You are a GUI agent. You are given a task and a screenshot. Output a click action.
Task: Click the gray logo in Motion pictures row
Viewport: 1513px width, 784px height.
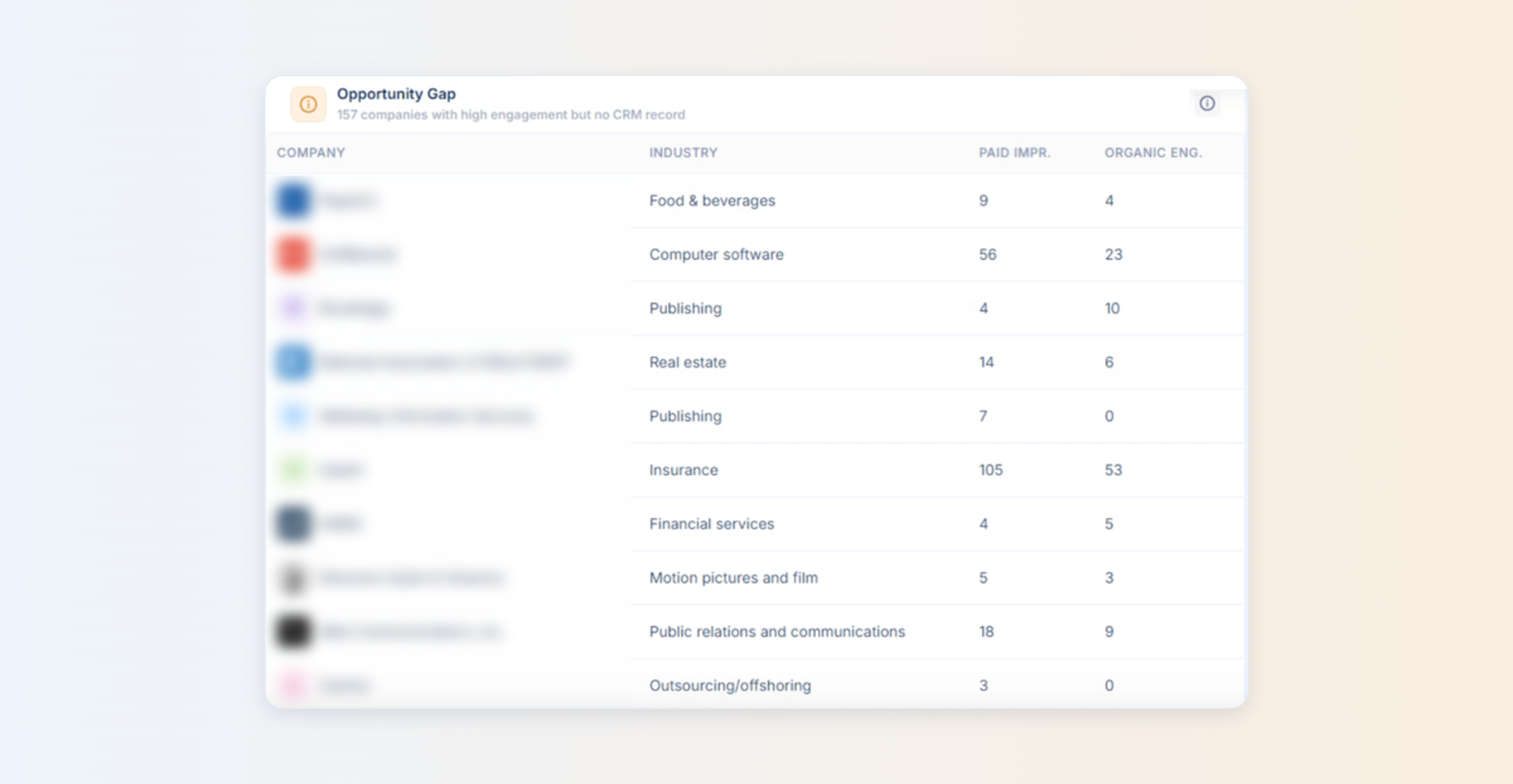[293, 578]
